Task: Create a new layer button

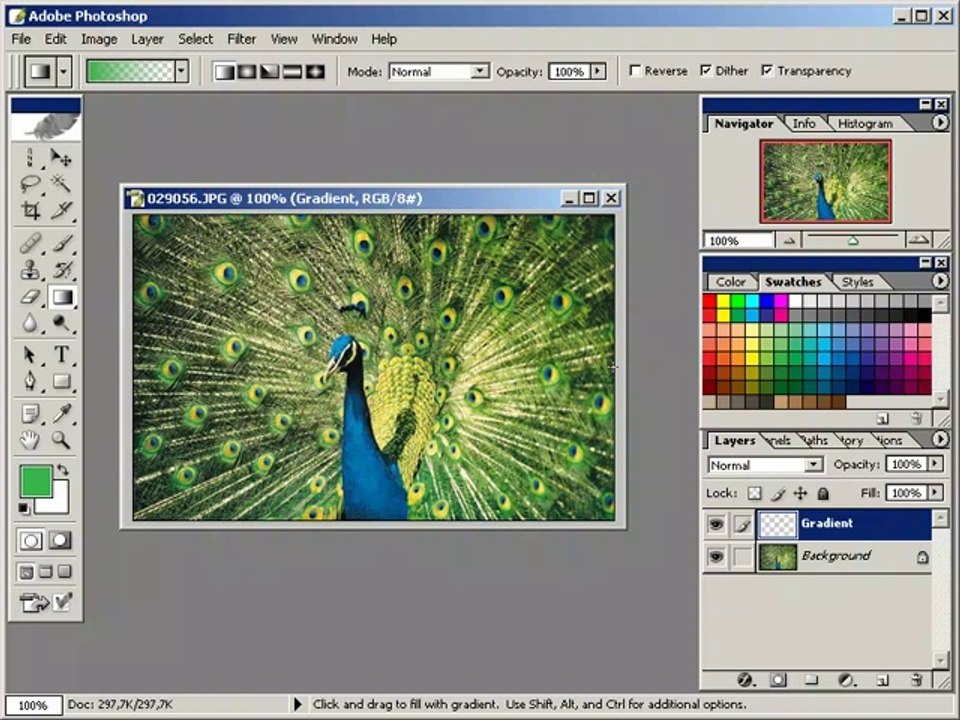Action: (x=882, y=680)
